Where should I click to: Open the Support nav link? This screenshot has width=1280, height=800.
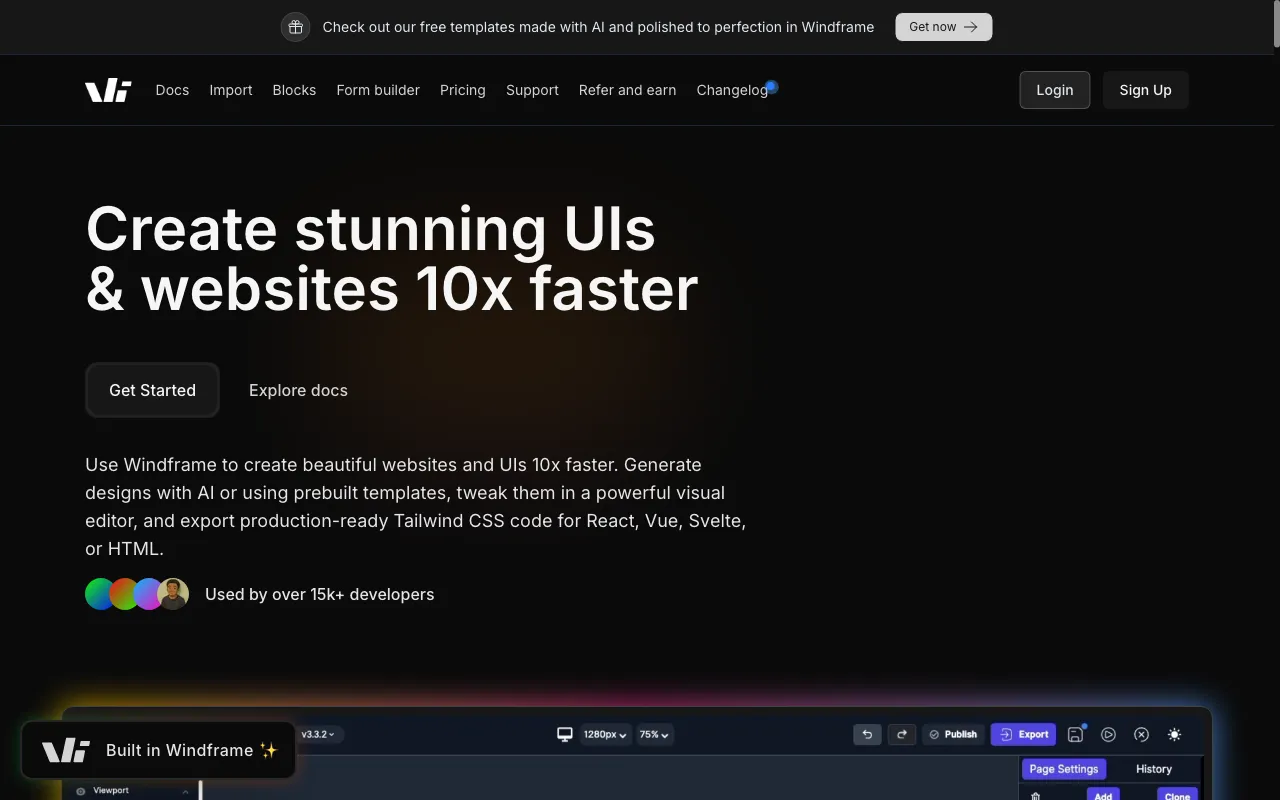(532, 90)
